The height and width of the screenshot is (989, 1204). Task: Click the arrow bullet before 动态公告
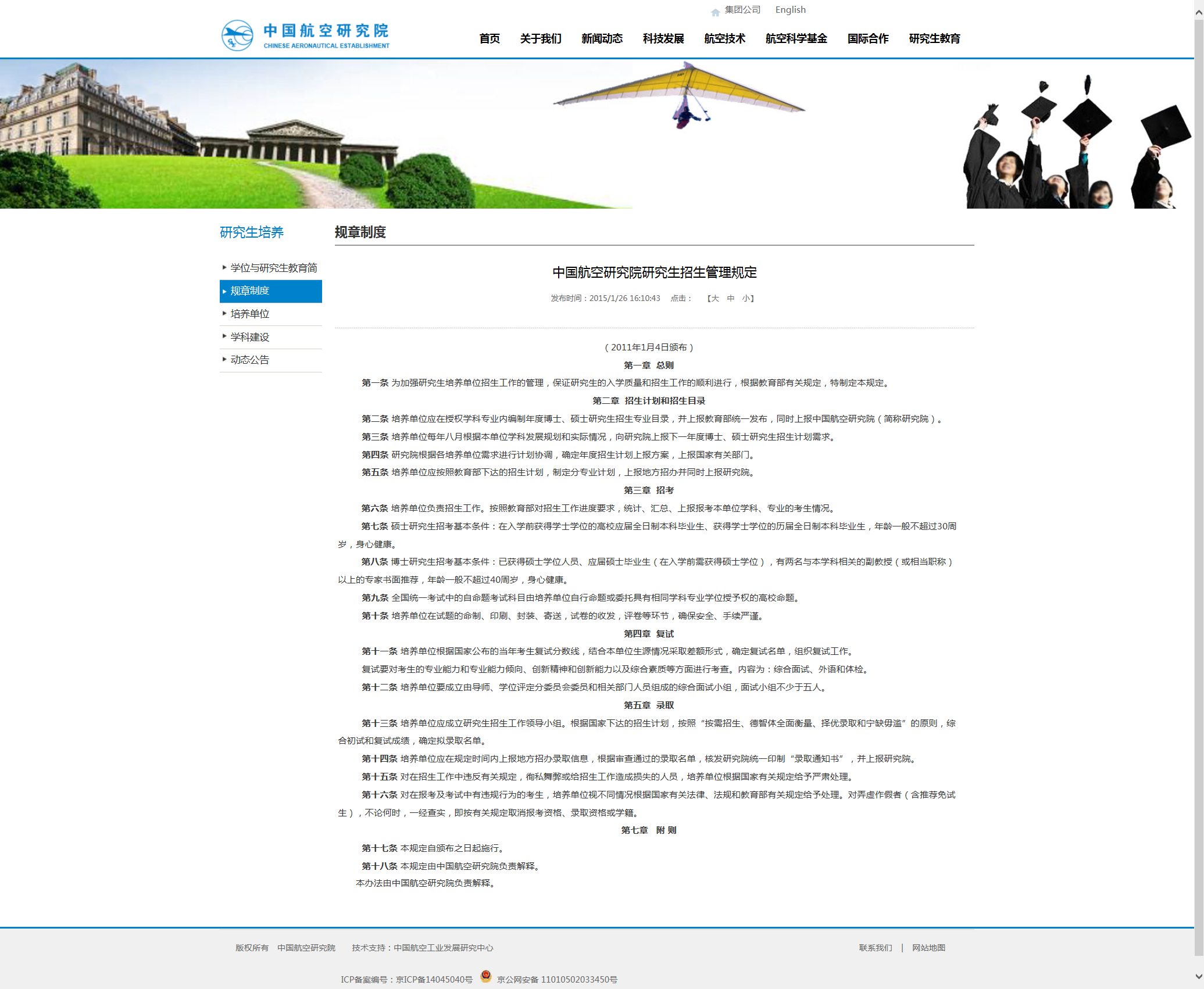pyautogui.click(x=224, y=359)
